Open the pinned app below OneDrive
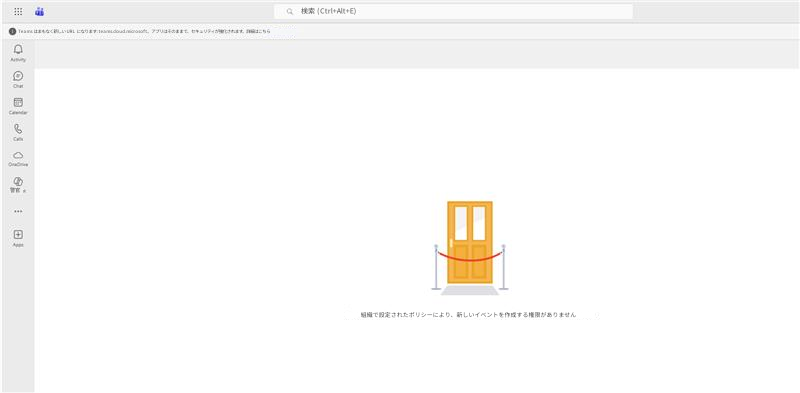Screen dimensions: 800x393 (x=18, y=185)
